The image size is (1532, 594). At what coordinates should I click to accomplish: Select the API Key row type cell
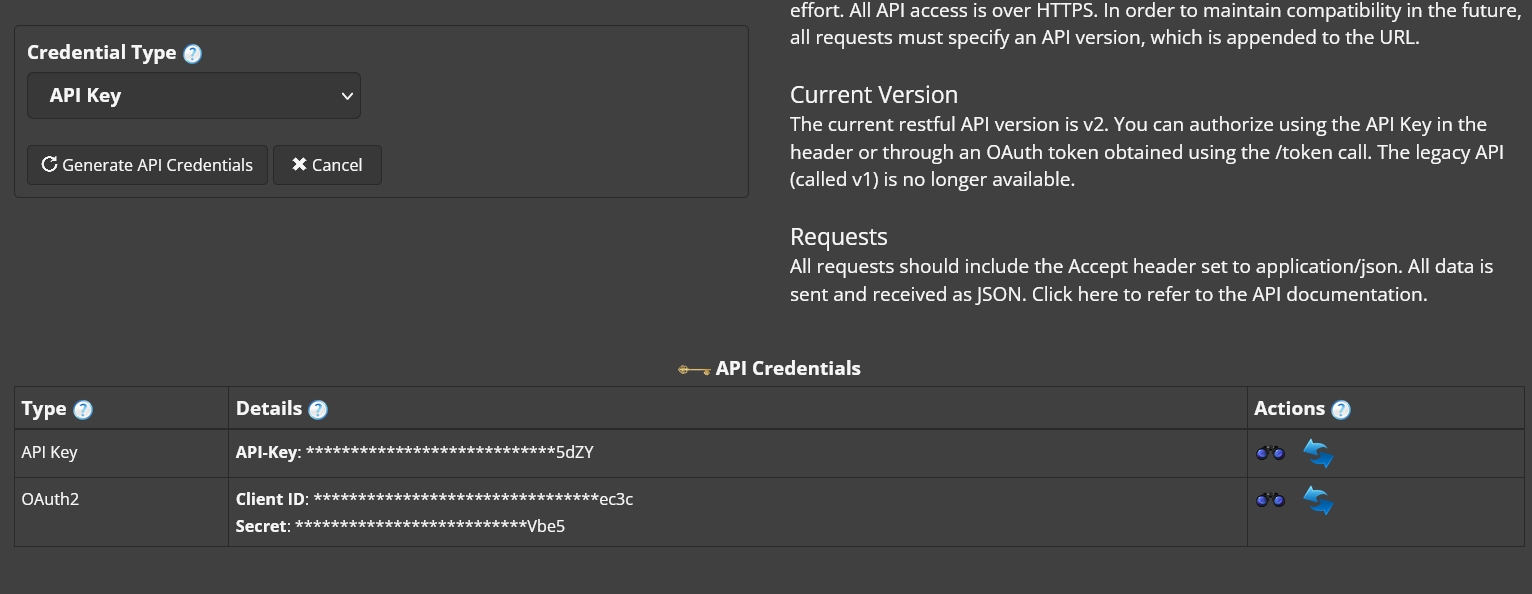coord(121,453)
